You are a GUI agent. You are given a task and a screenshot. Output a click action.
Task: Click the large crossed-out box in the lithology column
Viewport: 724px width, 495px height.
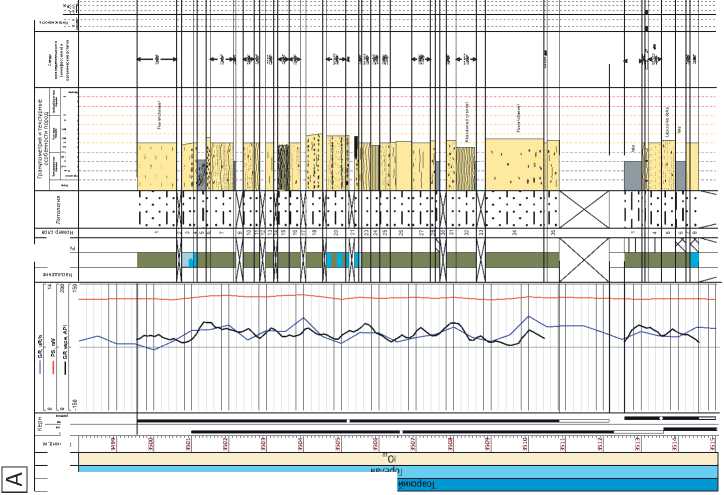coord(584,209)
